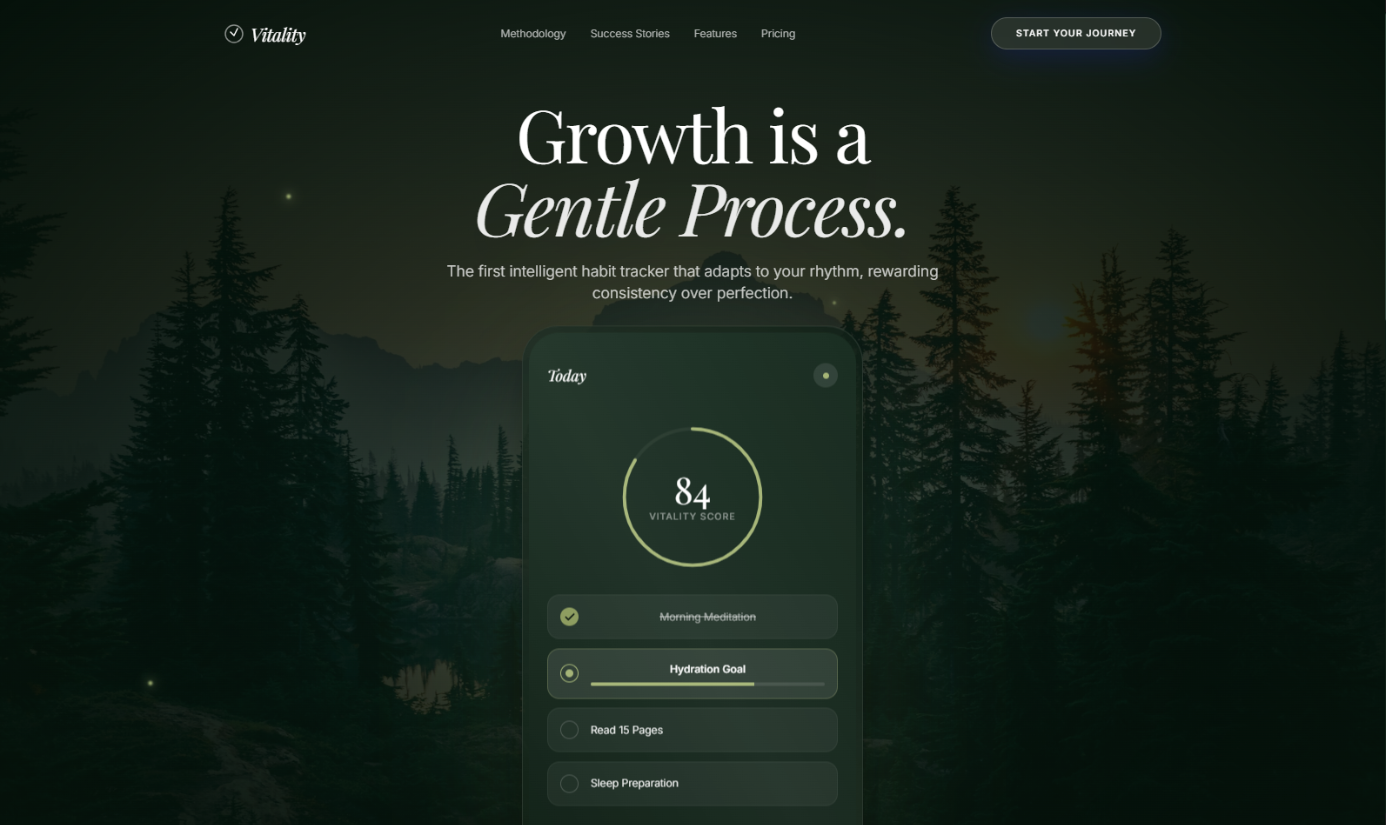Click the Hydration Goal title text
Screen dimensions: 1386x825
click(707, 669)
